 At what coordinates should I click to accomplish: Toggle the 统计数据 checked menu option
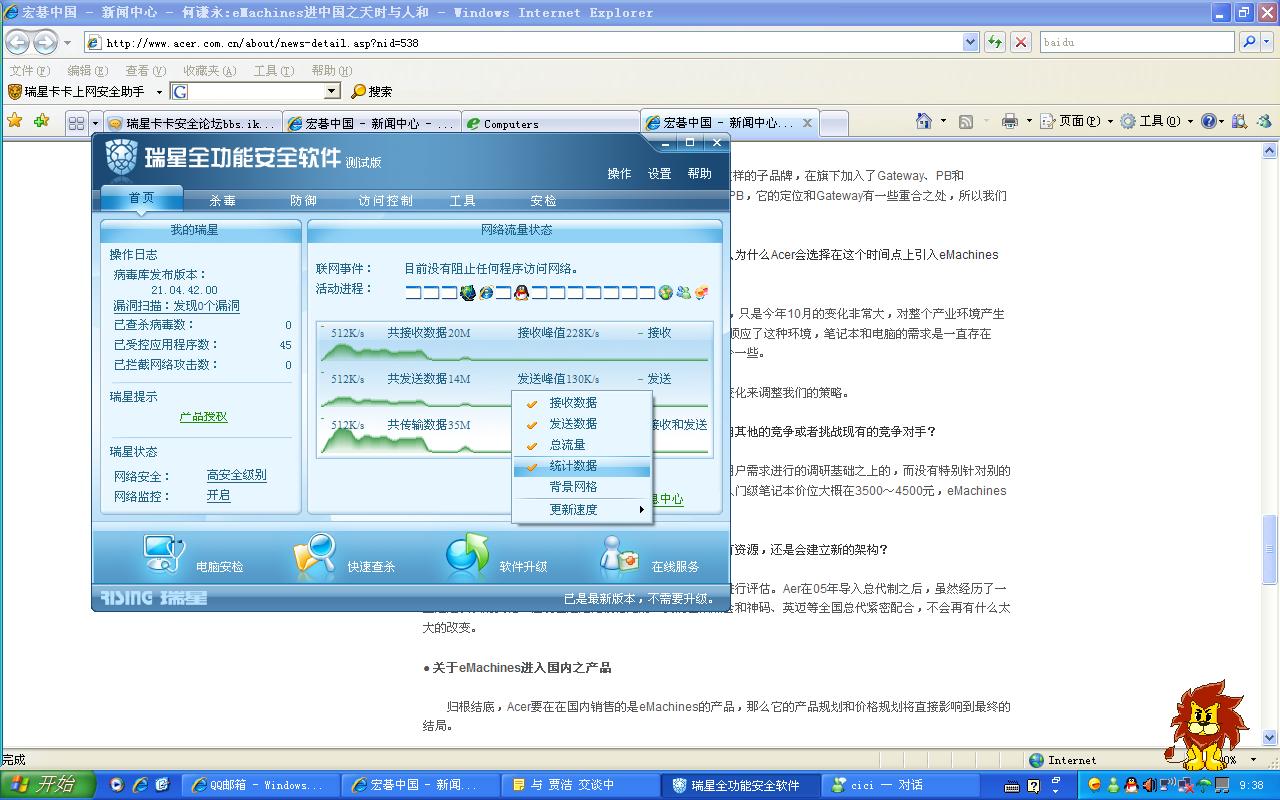[582, 465]
